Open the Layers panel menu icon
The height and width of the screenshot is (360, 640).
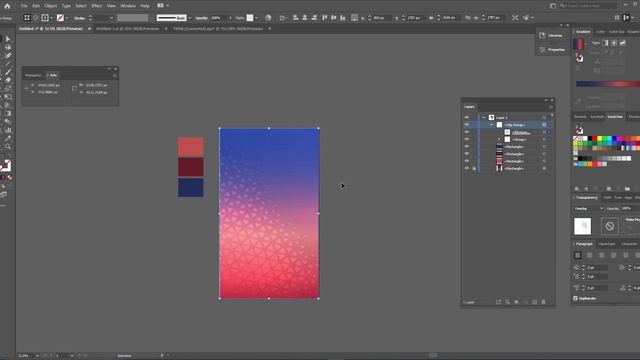[551, 107]
